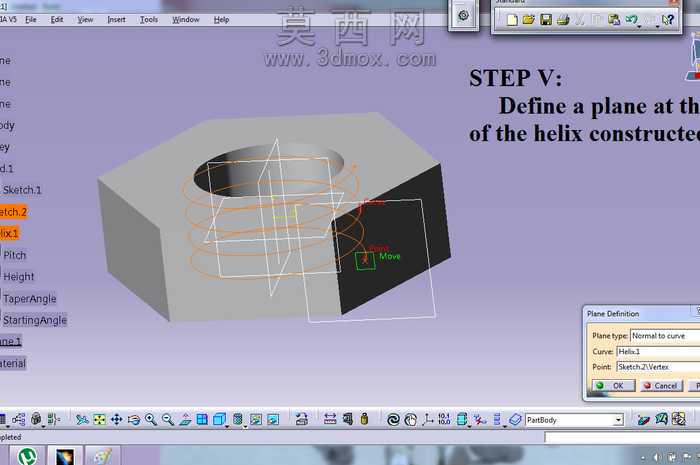Click the Open file folder icon
The height and width of the screenshot is (465, 700).
[529, 20]
